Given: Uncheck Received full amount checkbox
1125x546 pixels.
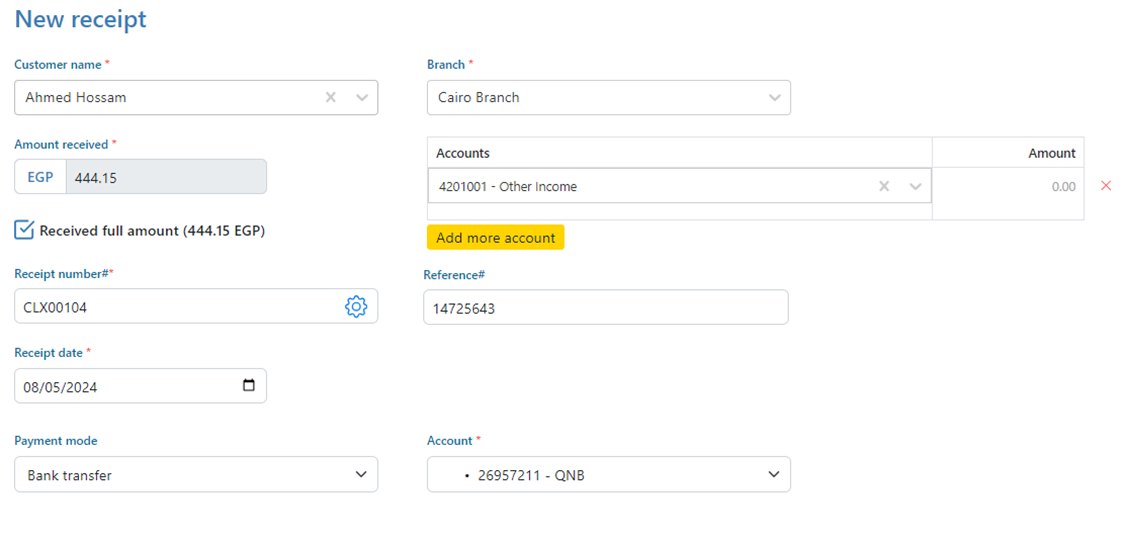Looking at the screenshot, I should point(24,231).
